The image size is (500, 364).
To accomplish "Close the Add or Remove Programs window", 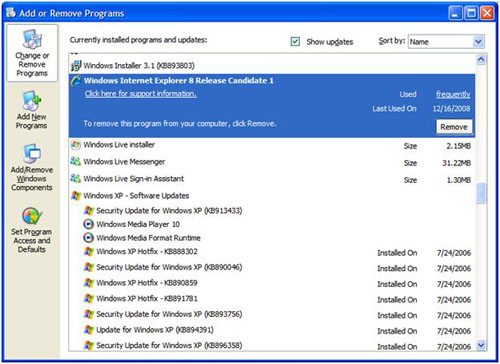I will point(487,13).
